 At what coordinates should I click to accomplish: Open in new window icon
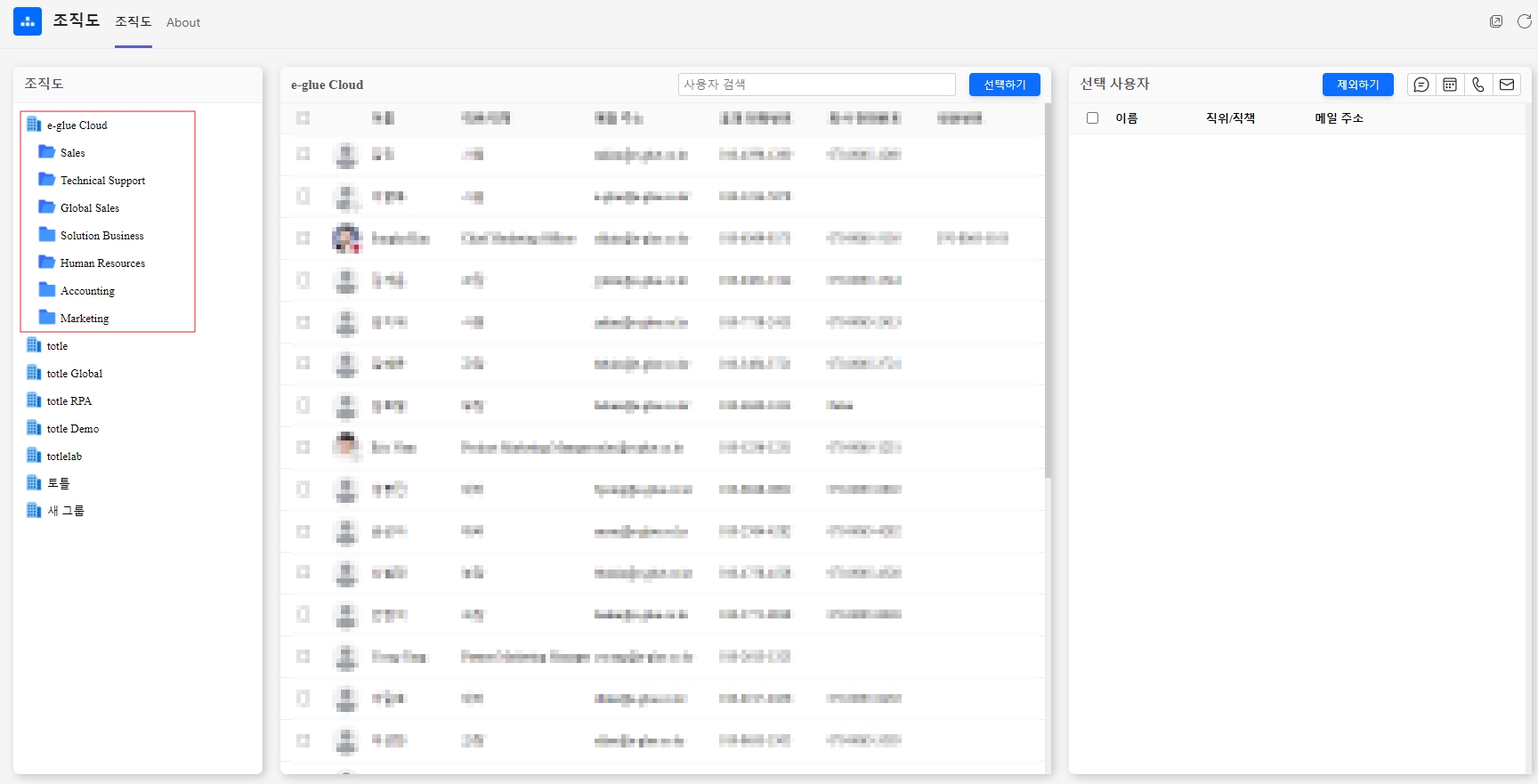[1496, 21]
